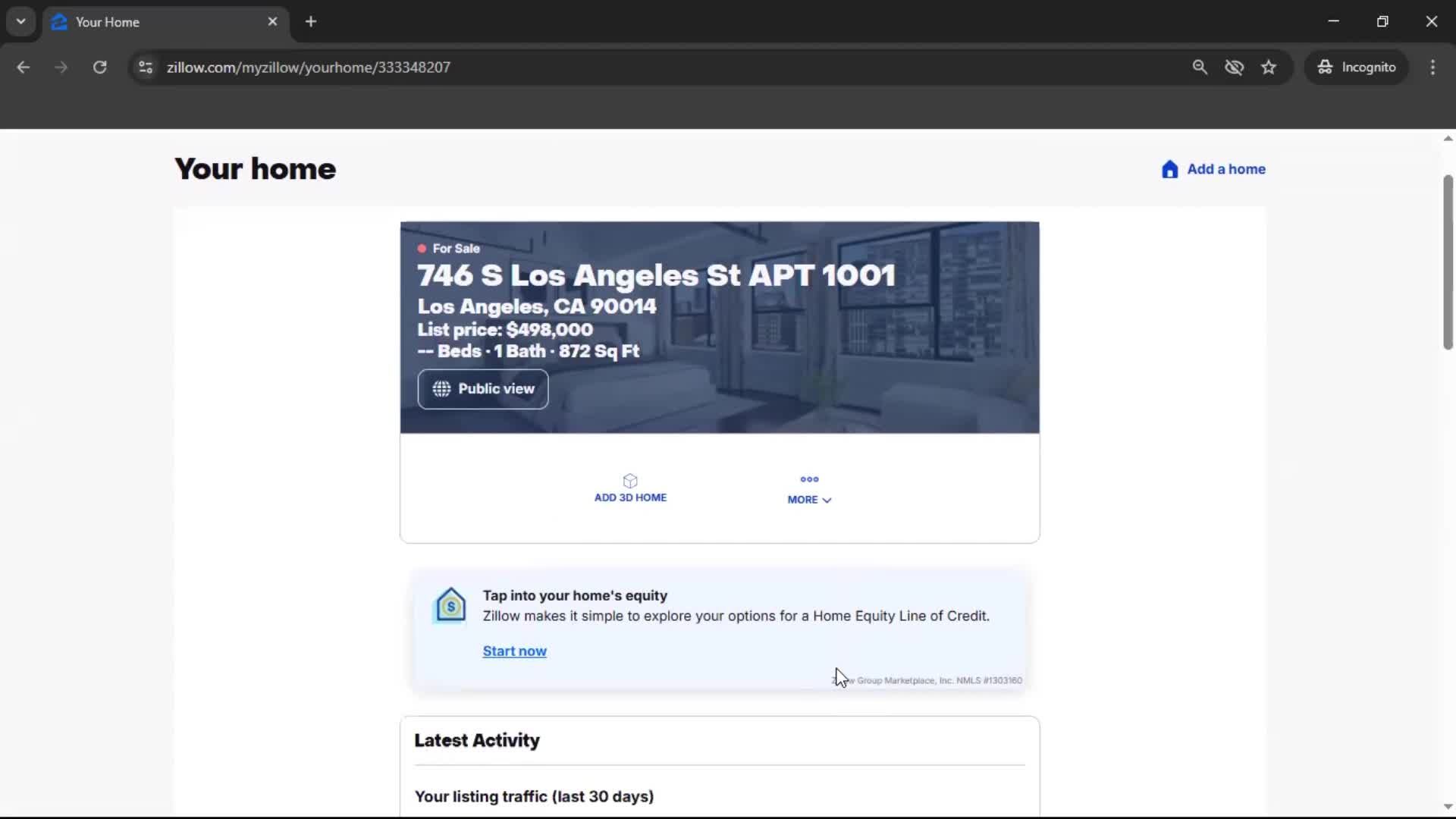Open the tab search dropdown arrow
The height and width of the screenshot is (819, 1456).
pos(20,21)
